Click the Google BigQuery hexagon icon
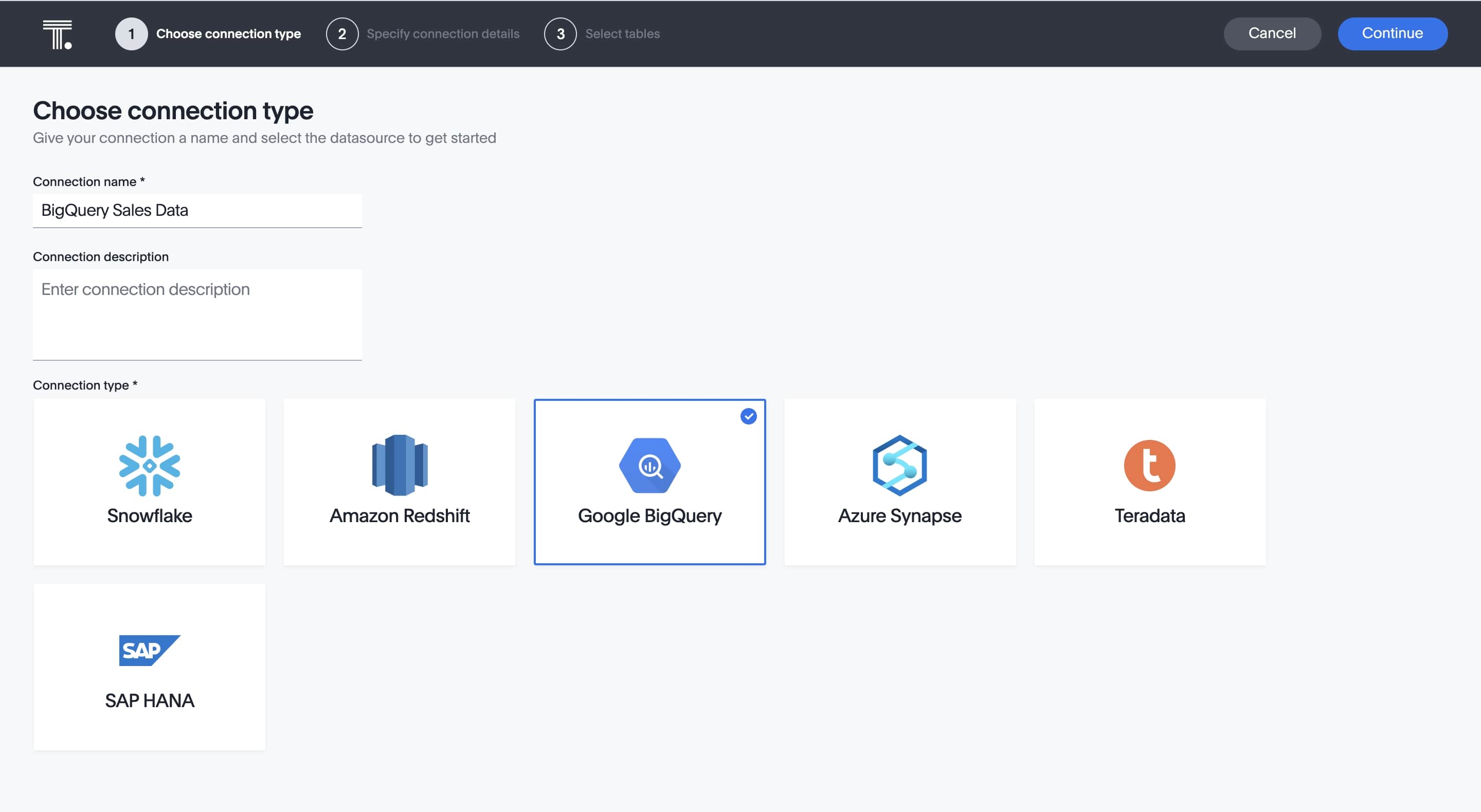1481x812 pixels. (649, 466)
